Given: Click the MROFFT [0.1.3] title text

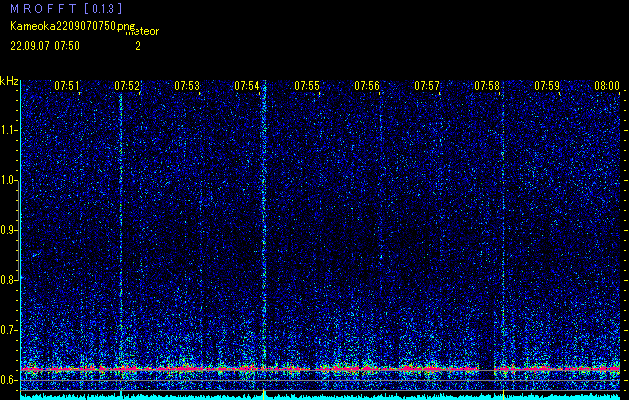Looking at the screenshot, I should (67, 8).
